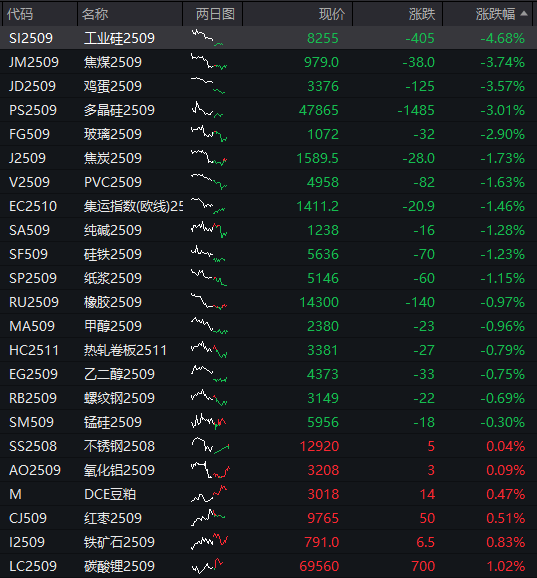Open the two-day chart for 热轧卷板2511

pos(209,350)
